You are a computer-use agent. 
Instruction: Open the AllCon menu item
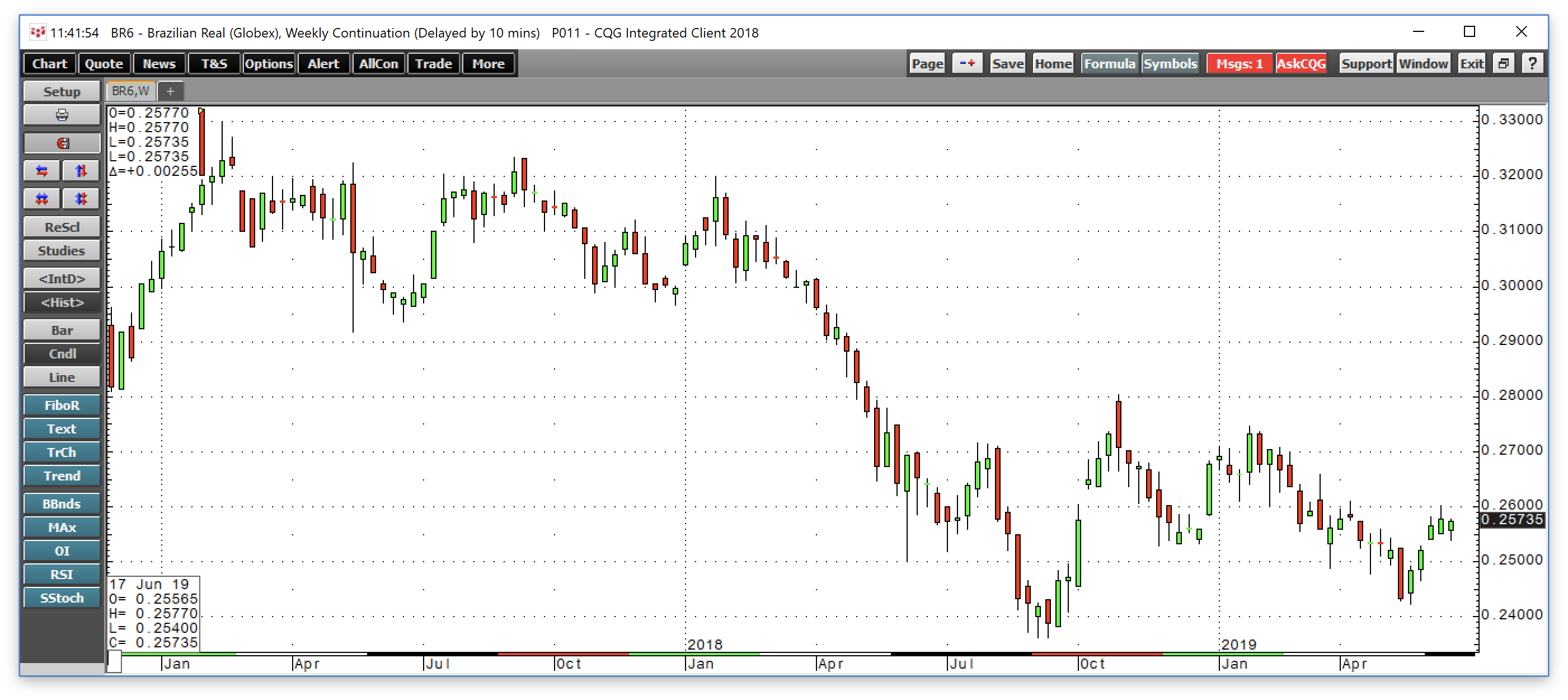[x=379, y=63]
